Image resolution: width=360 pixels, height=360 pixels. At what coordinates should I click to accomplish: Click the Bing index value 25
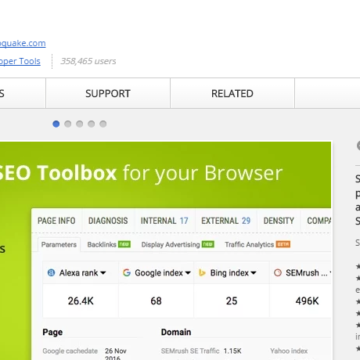click(x=232, y=301)
